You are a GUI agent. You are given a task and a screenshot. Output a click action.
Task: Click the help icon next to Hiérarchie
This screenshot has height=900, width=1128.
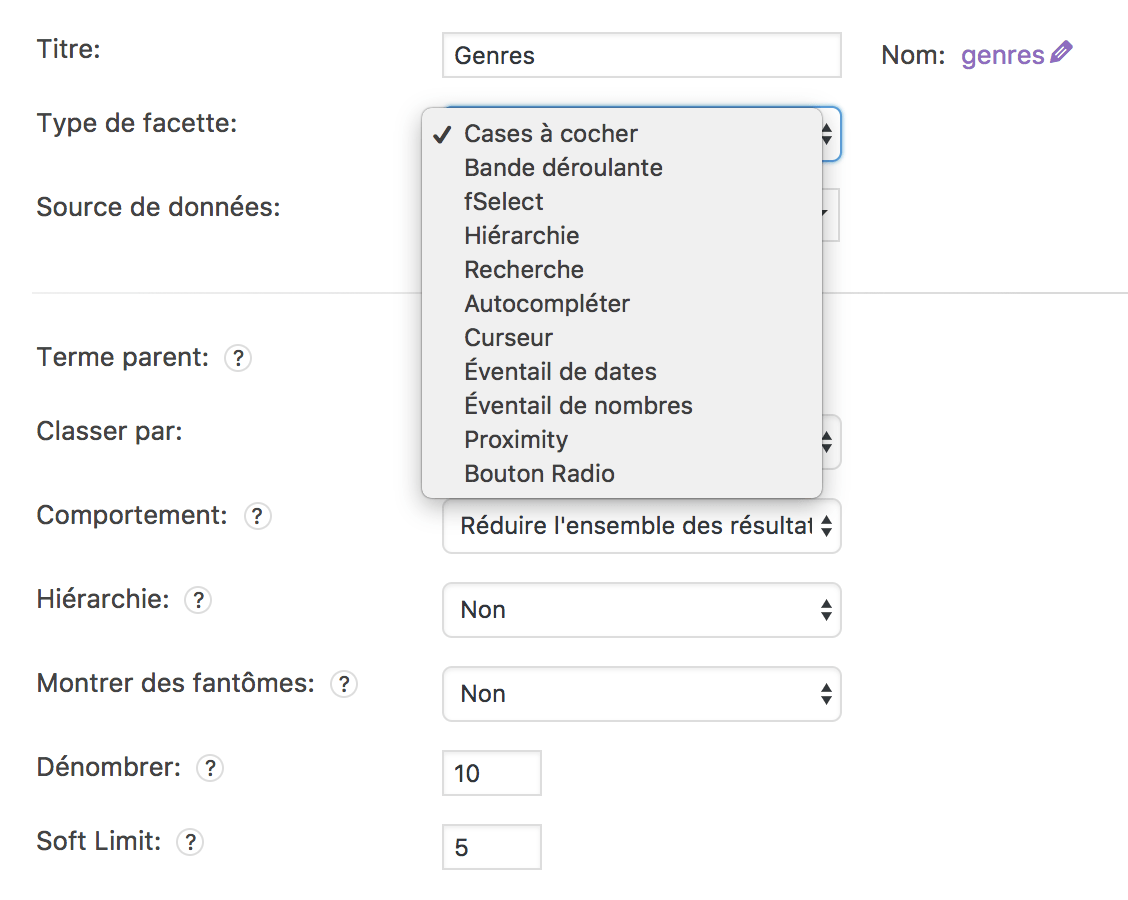(198, 600)
